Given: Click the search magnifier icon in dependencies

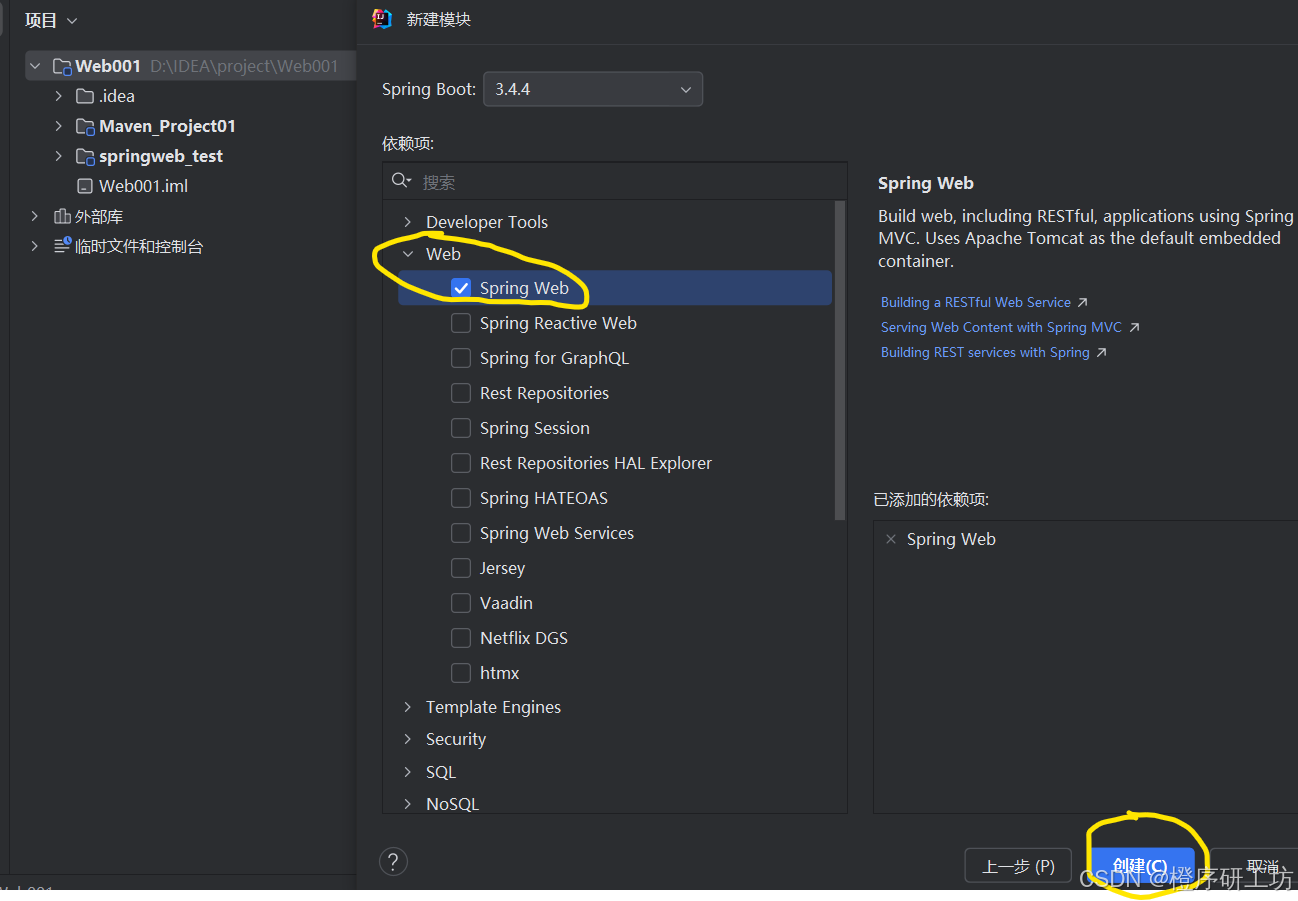Looking at the screenshot, I should [x=401, y=180].
